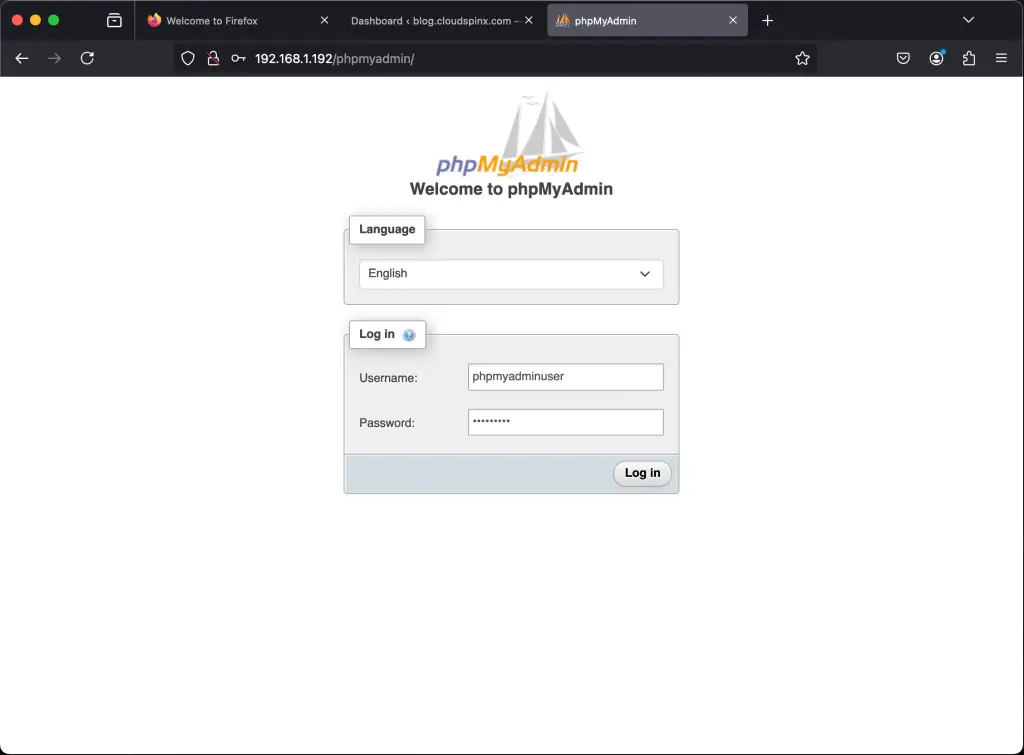
Task: Click the Firefox View icon
Action: point(115,20)
